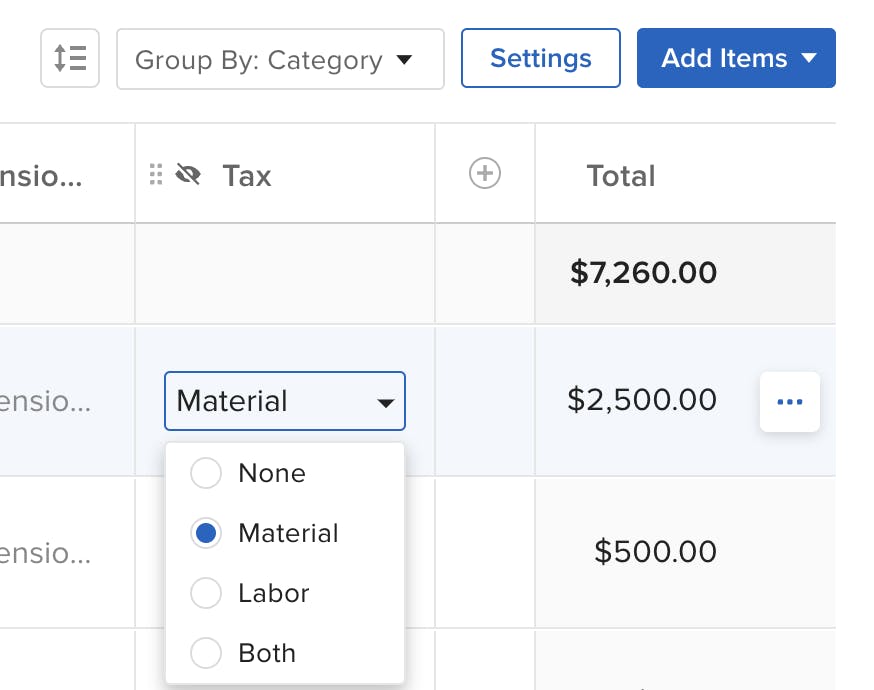This screenshot has height=690, width=874.
Task: Click the chevron on Group By: Category
Action: click(404, 60)
